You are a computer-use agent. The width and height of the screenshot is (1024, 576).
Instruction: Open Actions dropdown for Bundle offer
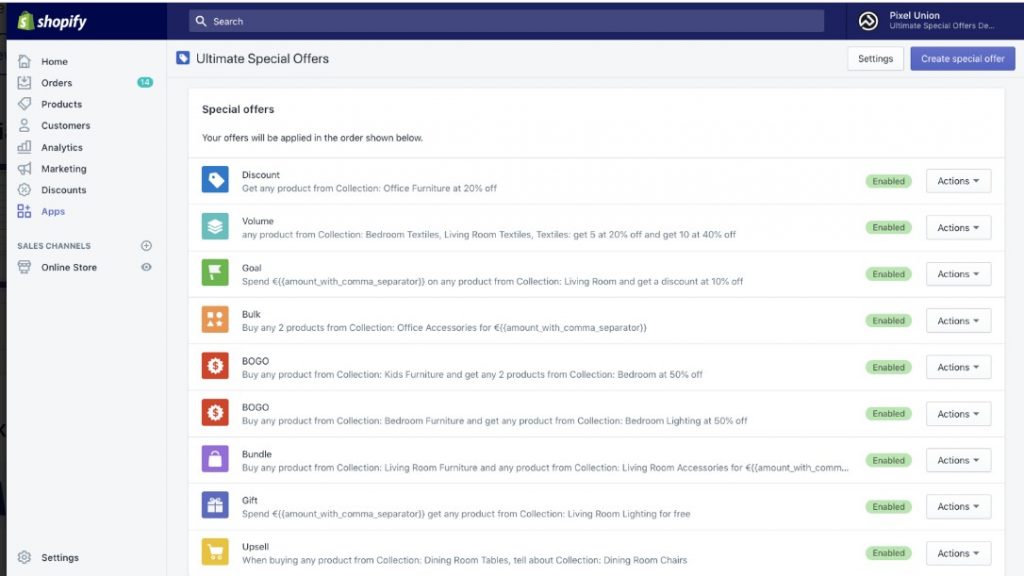tap(958, 460)
